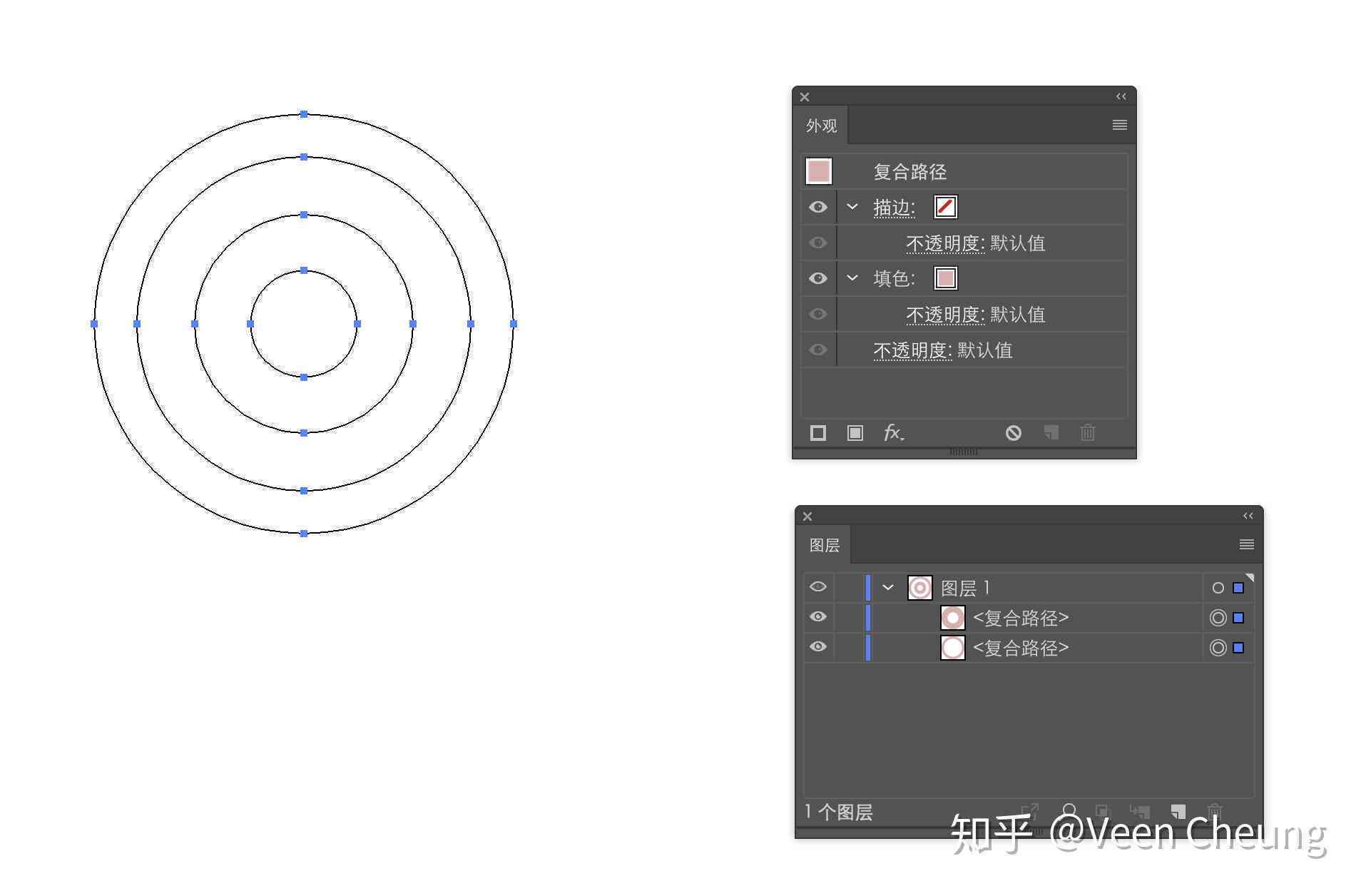Click the make clipping mask icon
The image size is (1361, 896).
[x=1103, y=812]
